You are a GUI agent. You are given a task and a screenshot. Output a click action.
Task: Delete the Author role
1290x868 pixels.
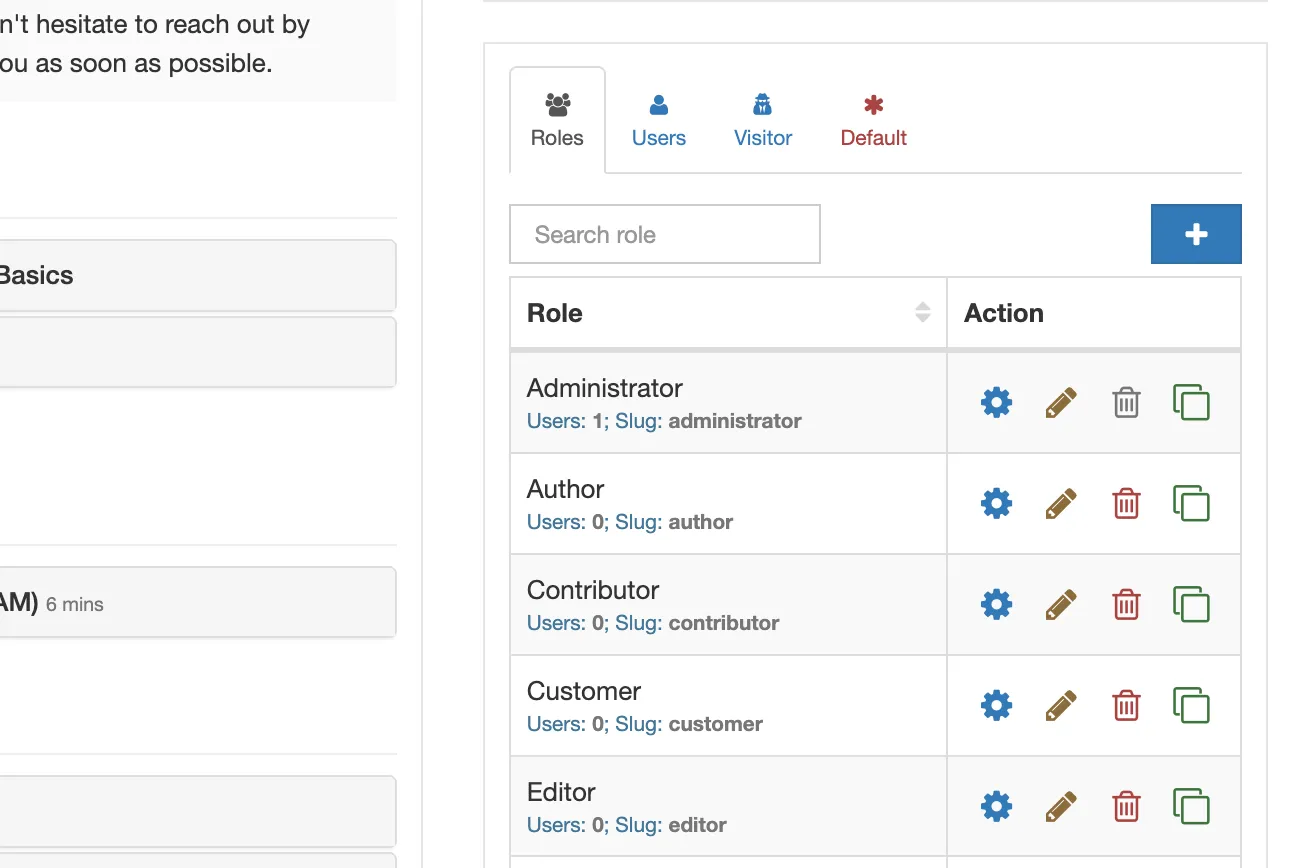[1126, 503]
